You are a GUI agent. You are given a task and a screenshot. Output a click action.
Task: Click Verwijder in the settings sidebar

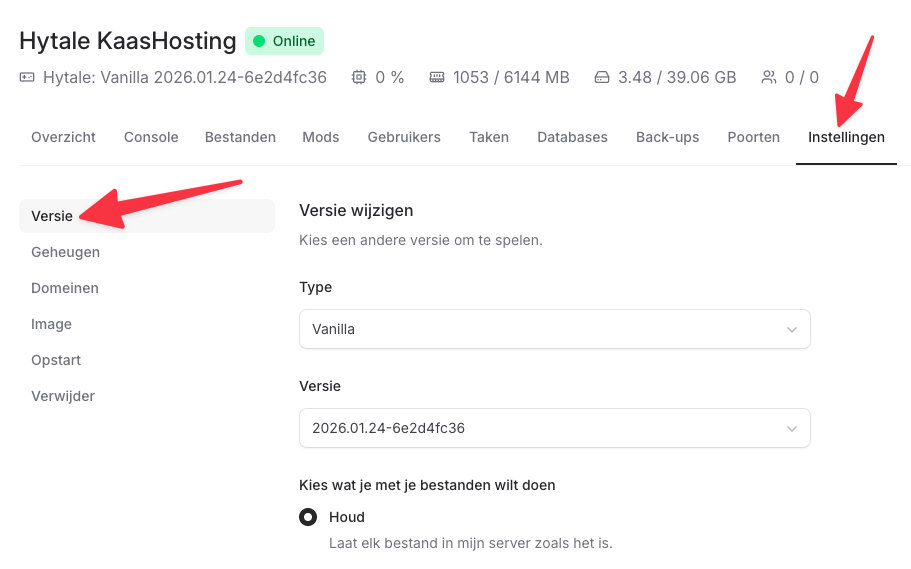(x=63, y=396)
